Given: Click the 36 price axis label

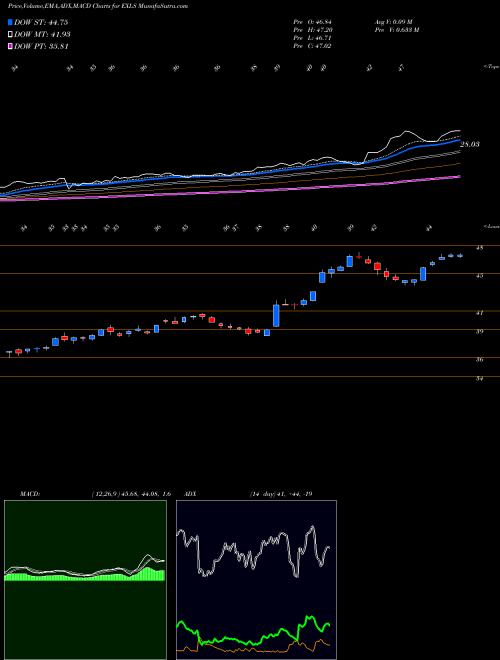Looking at the screenshot, I should pyautogui.click(x=479, y=360).
